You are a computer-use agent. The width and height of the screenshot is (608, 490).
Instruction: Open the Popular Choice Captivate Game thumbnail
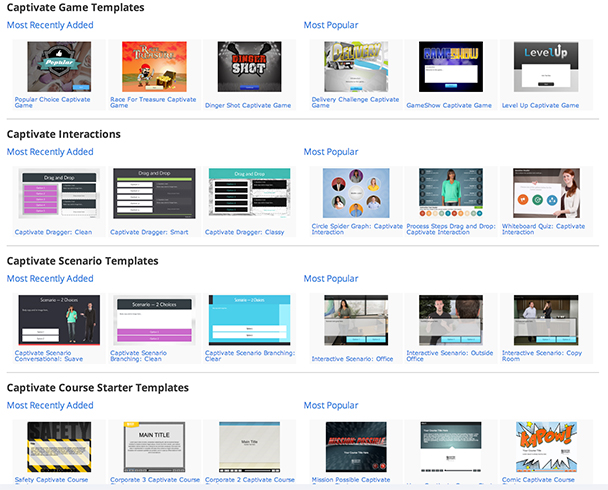coord(52,67)
